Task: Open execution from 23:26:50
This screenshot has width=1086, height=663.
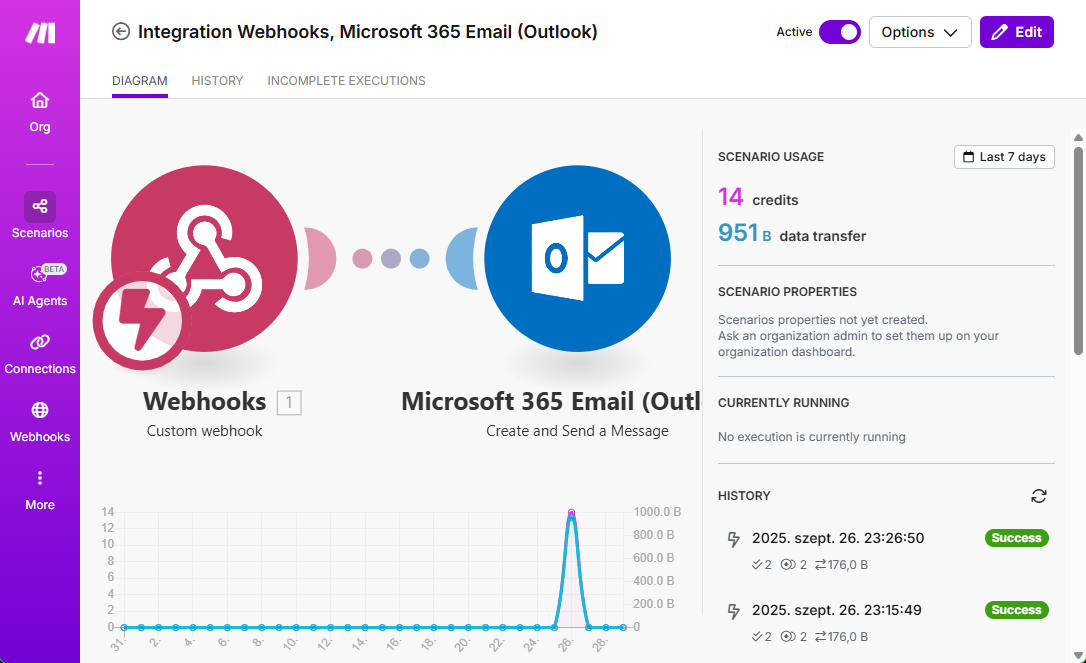Action: click(x=838, y=538)
